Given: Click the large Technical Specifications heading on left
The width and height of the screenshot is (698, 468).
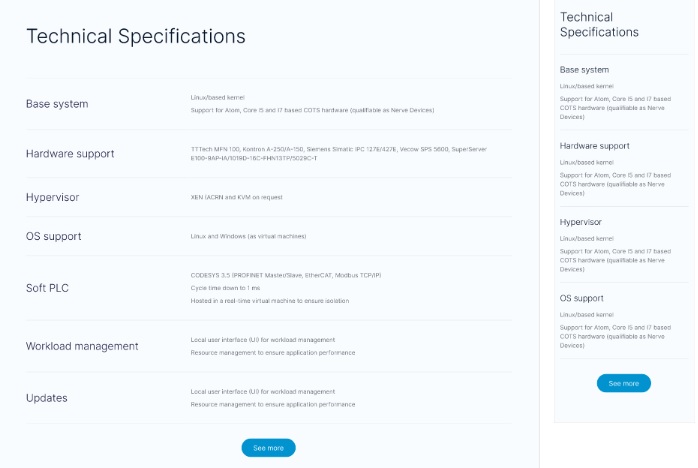Looking at the screenshot, I should 136,37.
